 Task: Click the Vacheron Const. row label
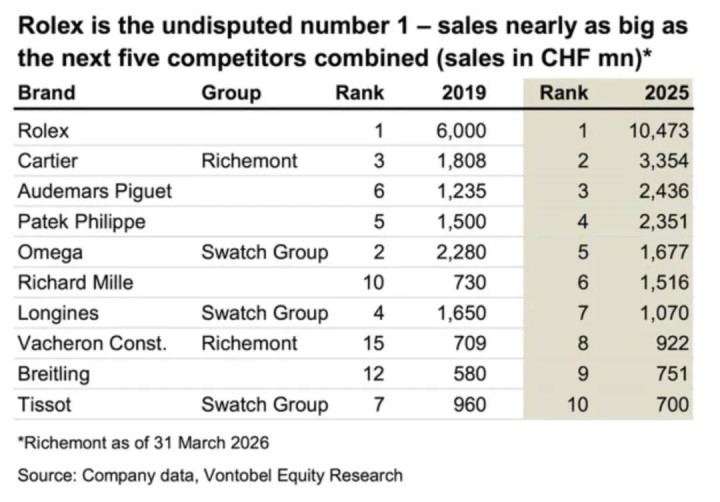click(x=92, y=343)
